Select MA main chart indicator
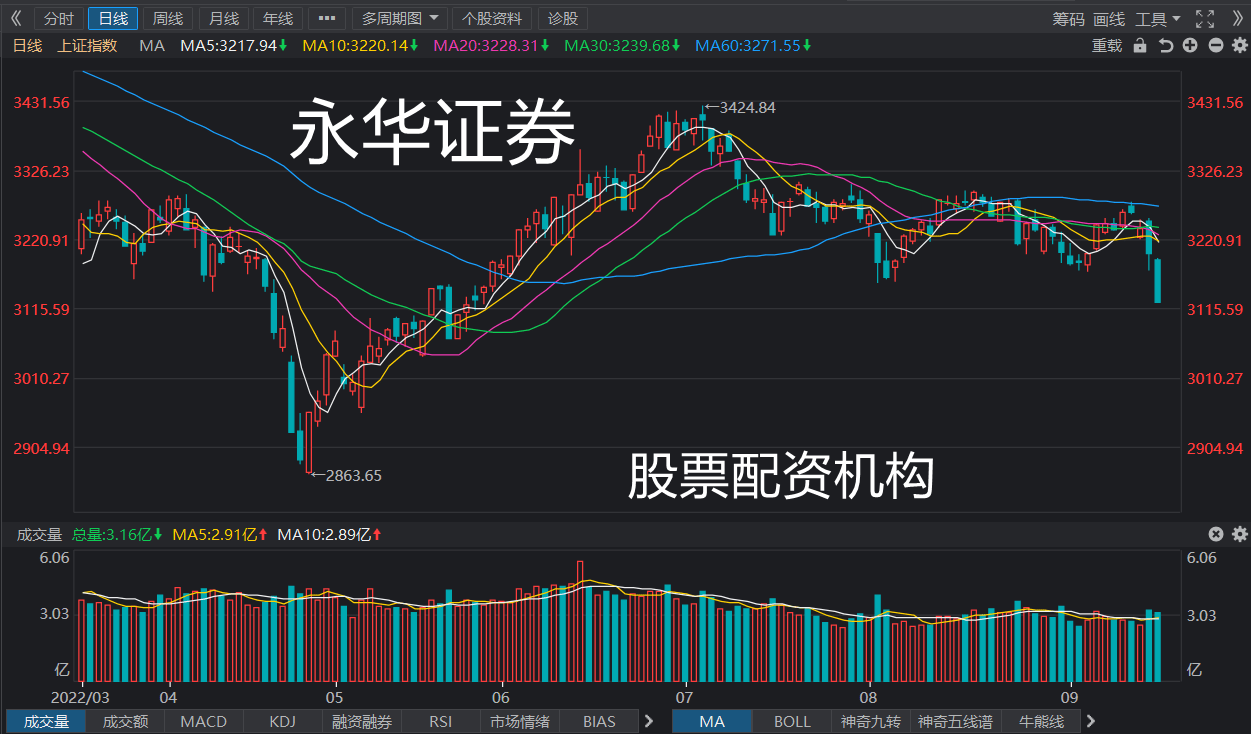This screenshot has width=1251, height=734. point(712,721)
